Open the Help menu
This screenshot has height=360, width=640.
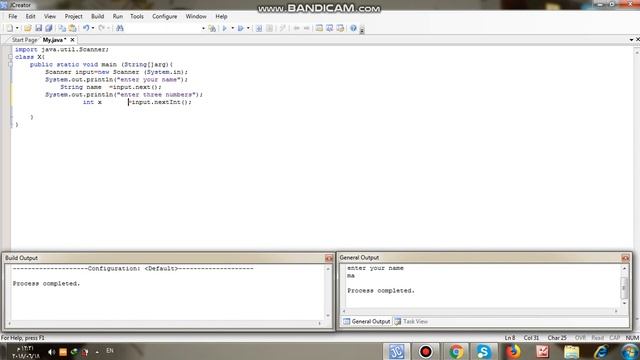(x=221, y=16)
